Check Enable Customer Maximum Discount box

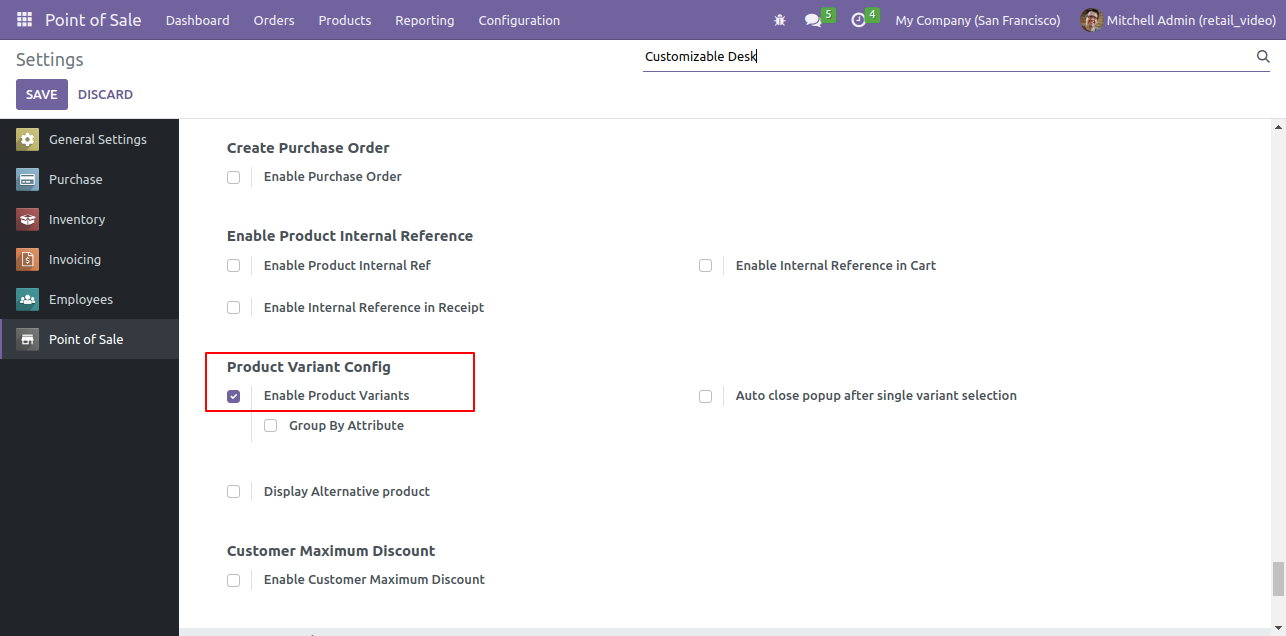click(x=233, y=580)
